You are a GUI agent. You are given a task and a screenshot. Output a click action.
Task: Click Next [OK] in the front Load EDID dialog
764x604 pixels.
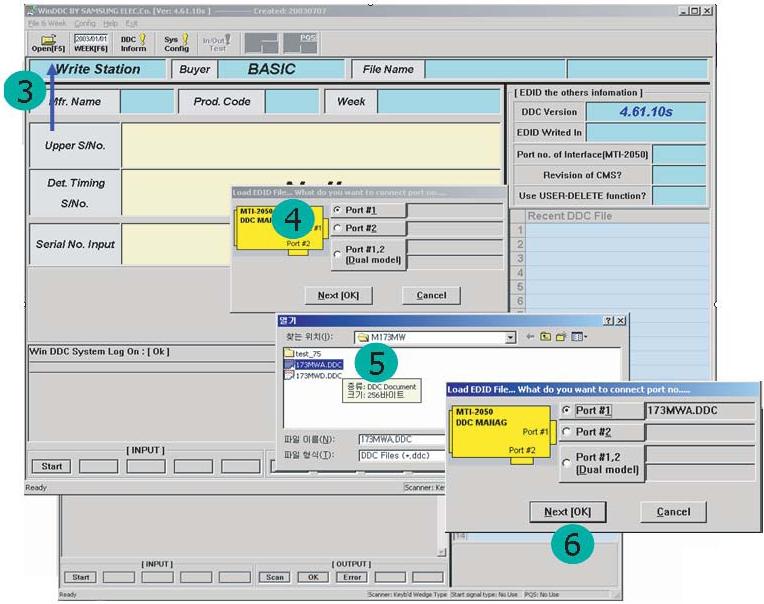click(x=568, y=512)
